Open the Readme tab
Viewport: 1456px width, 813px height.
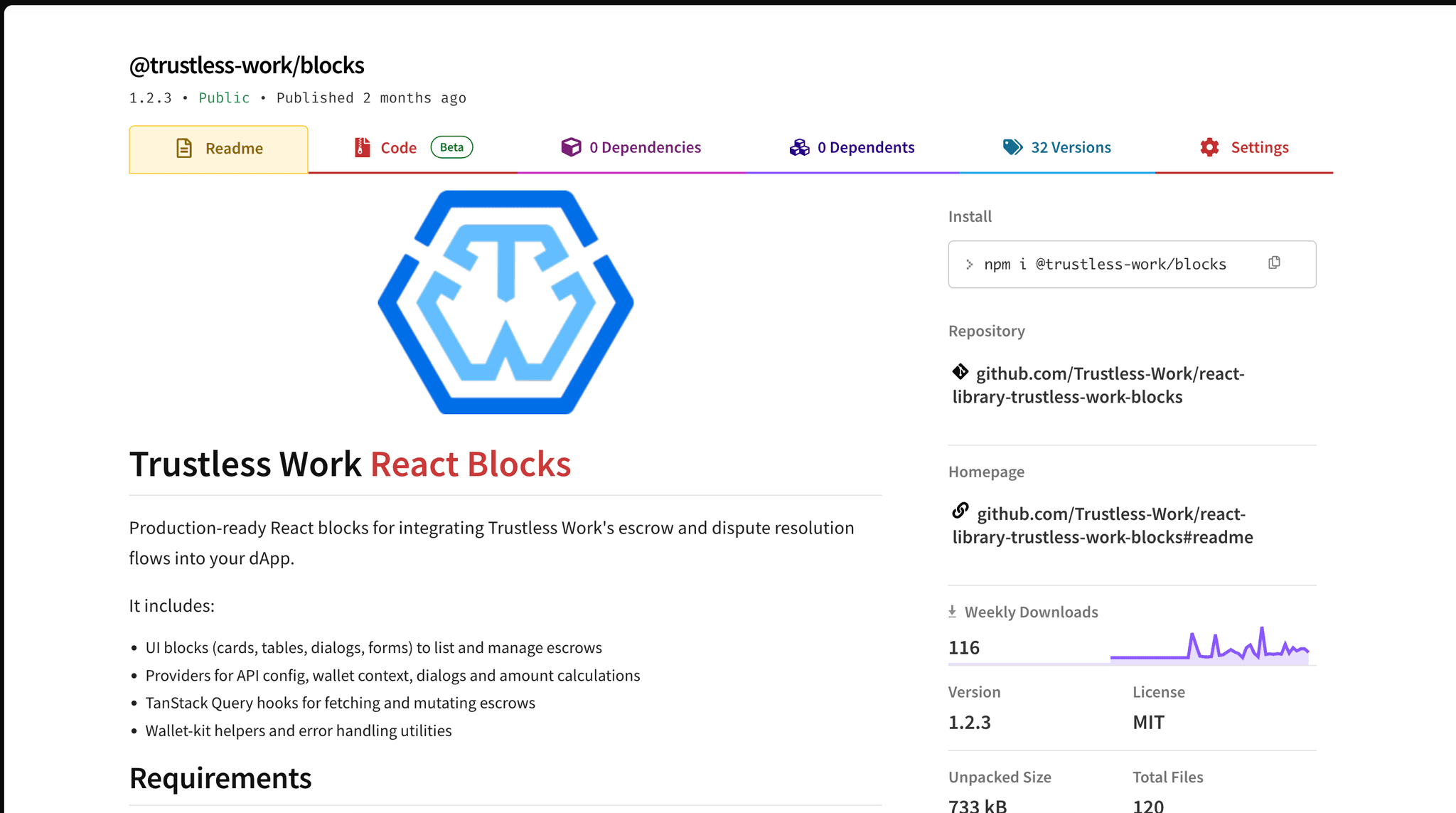[218, 149]
